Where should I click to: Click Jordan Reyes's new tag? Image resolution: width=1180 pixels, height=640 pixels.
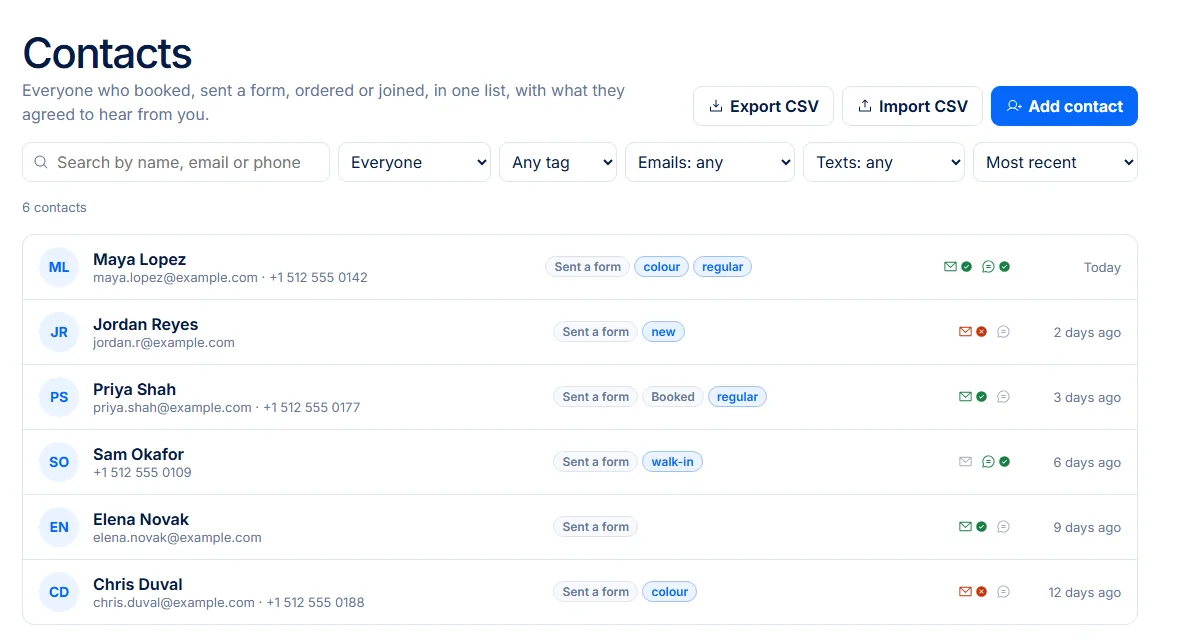click(x=663, y=331)
